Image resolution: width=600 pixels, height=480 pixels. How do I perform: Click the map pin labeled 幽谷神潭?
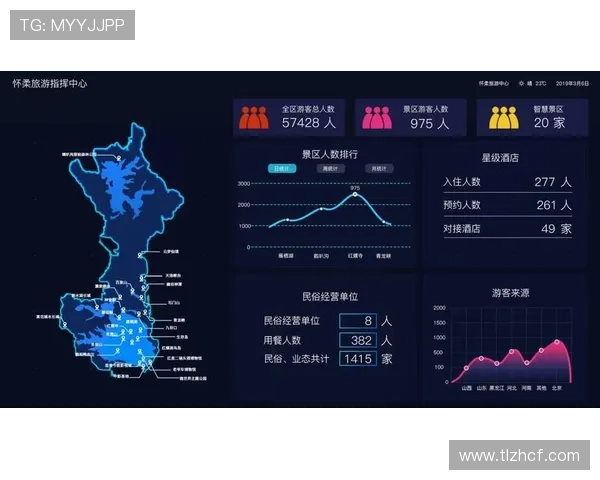(143, 288)
